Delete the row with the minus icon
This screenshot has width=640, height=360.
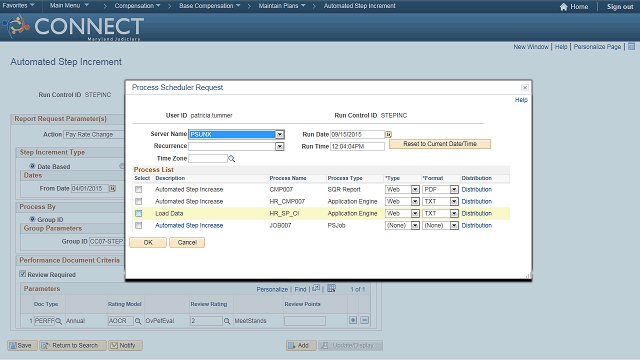pyautogui.click(x=364, y=320)
